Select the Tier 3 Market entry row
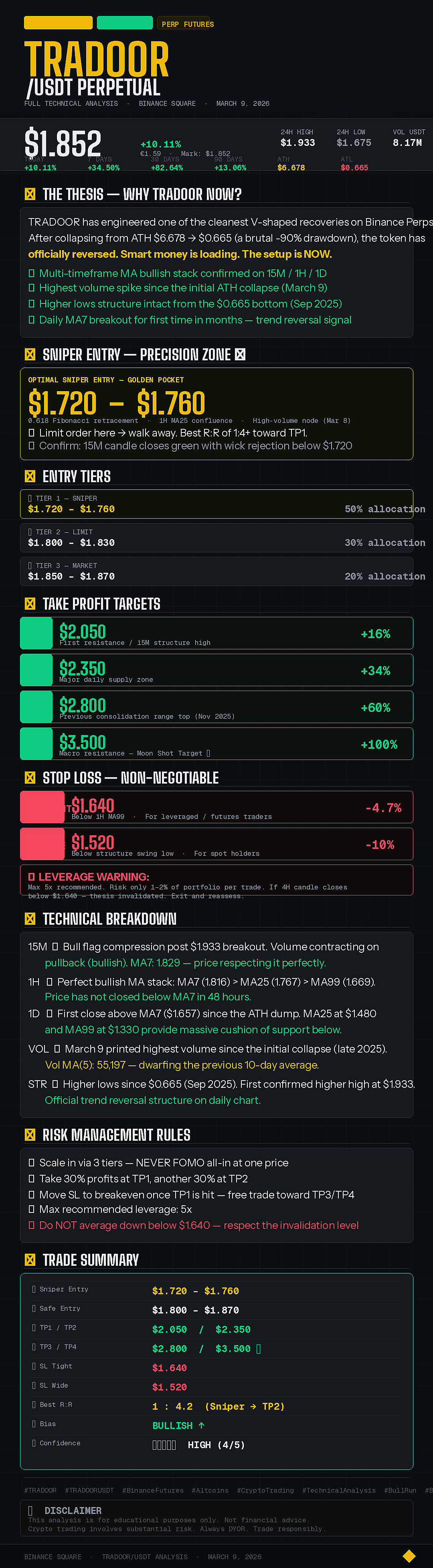This screenshot has width=433, height=1568. 217,571
